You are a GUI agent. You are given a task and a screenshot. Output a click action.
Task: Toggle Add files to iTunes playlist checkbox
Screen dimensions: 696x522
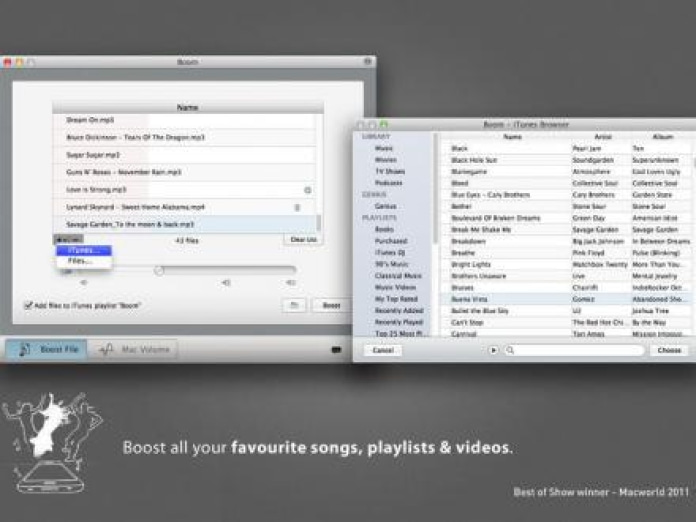pyautogui.click(x=28, y=305)
